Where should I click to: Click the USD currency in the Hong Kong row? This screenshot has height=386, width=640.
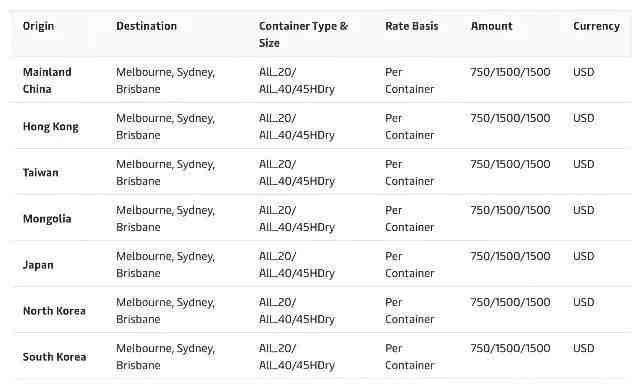click(x=584, y=118)
